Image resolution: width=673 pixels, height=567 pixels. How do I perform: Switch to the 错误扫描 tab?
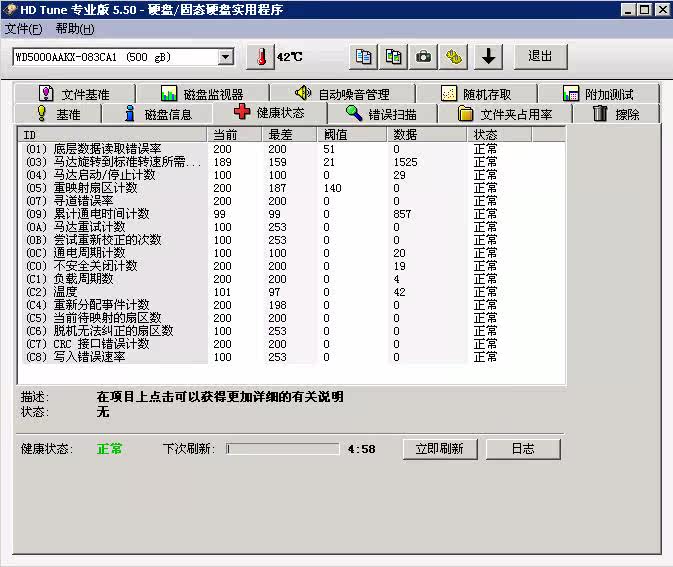point(382,114)
